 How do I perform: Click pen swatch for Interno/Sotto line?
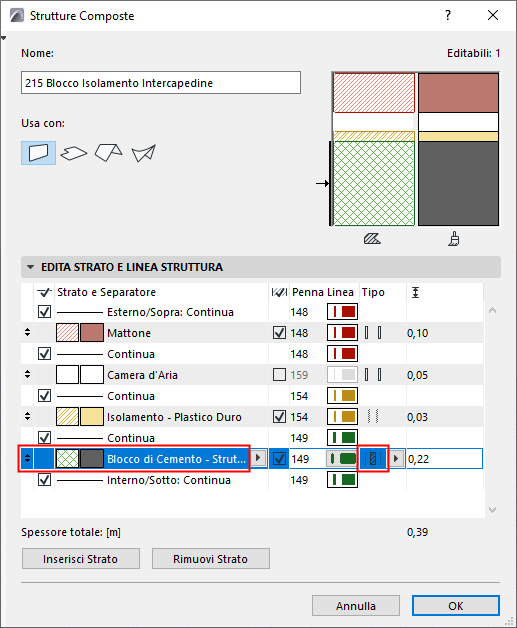(342, 480)
